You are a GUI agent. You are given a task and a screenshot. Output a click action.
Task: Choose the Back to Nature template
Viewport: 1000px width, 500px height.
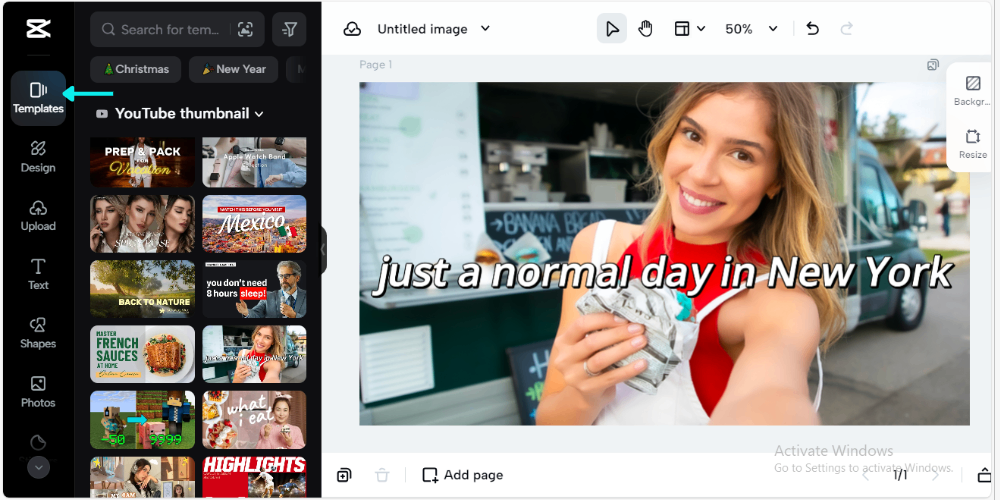(142, 289)
